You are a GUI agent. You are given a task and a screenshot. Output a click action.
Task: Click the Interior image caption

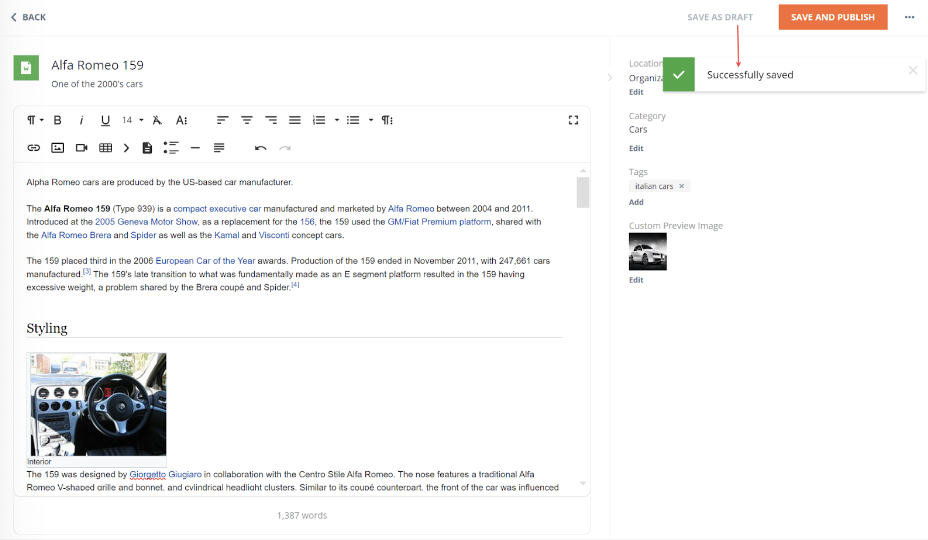tap(39, 462)
